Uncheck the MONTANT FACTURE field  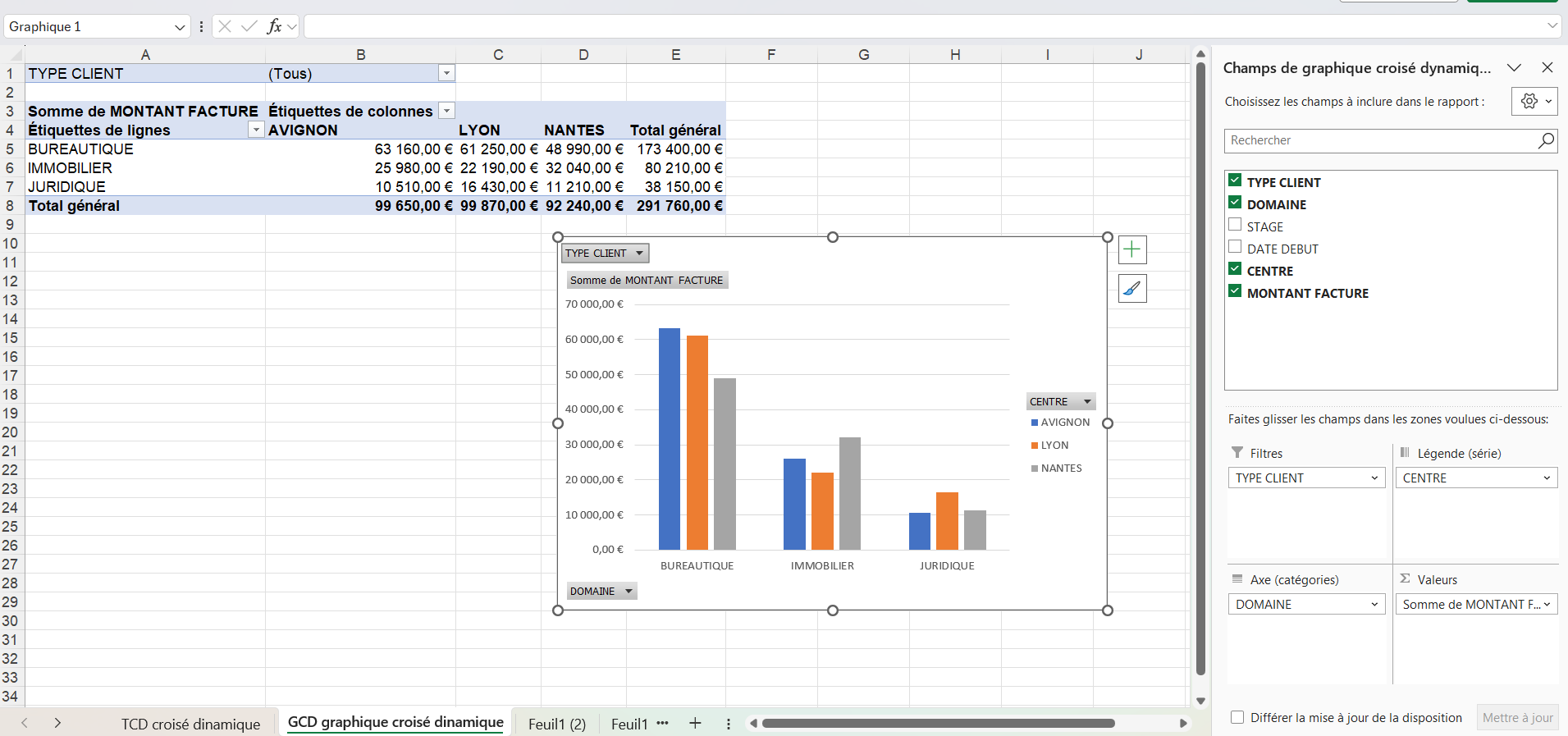pos(1235,291)
